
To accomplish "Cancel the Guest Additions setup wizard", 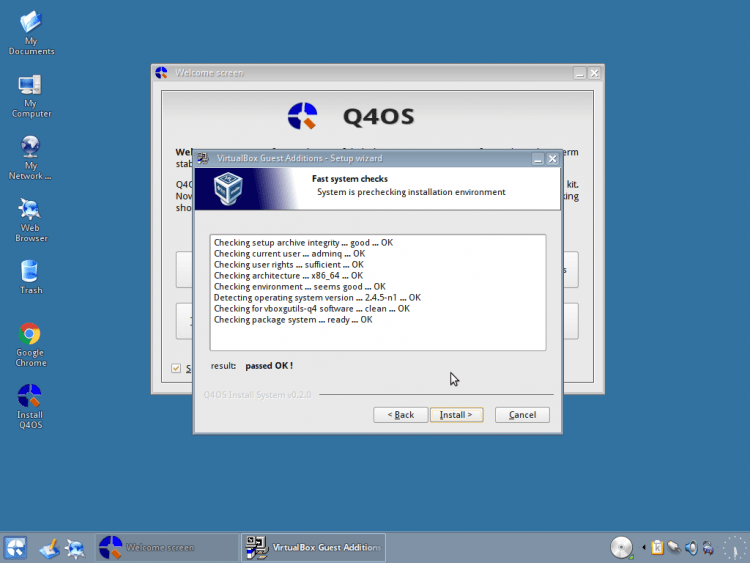I will point(522,415).
